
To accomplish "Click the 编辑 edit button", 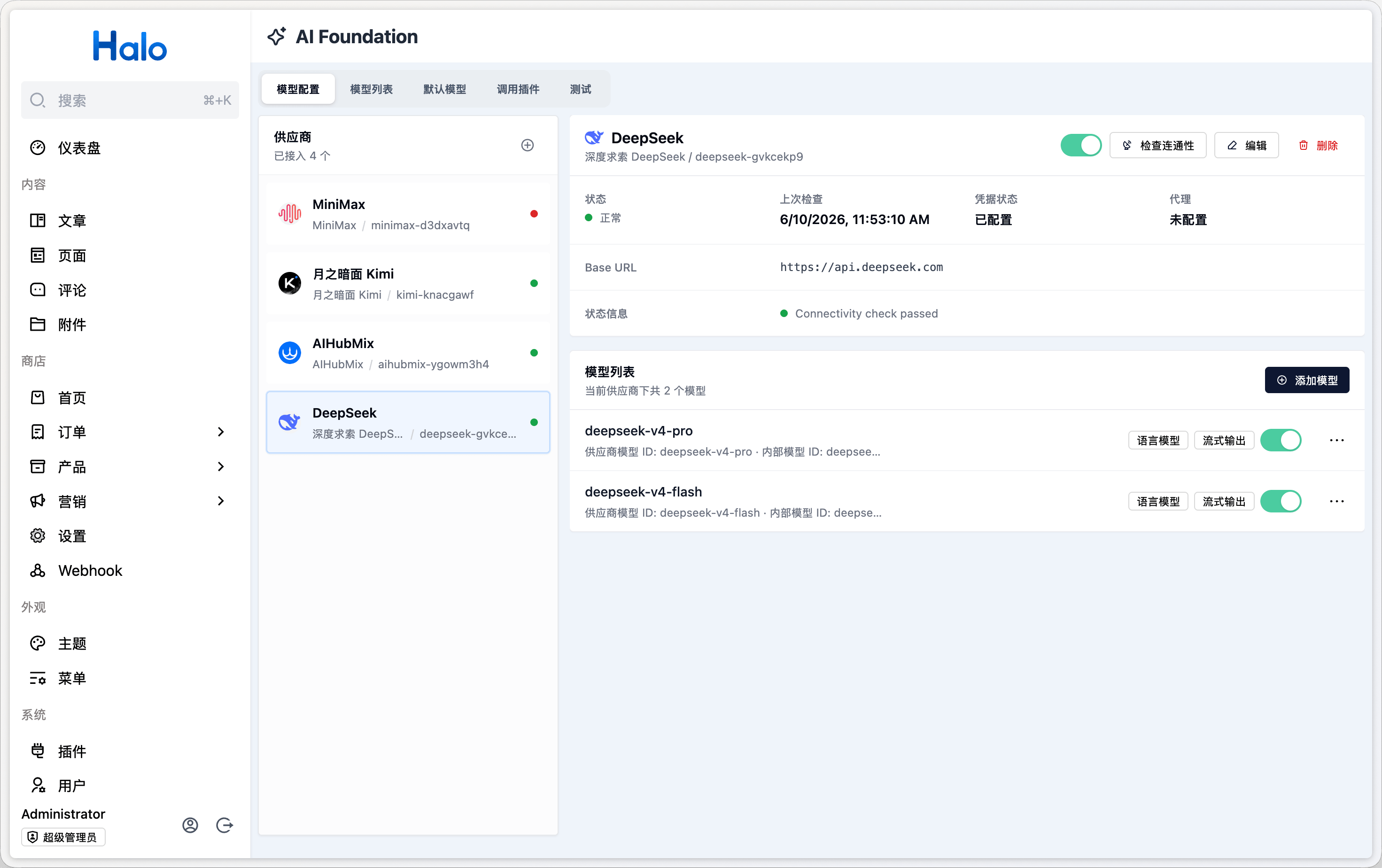I will click(x=1246, y=145).
